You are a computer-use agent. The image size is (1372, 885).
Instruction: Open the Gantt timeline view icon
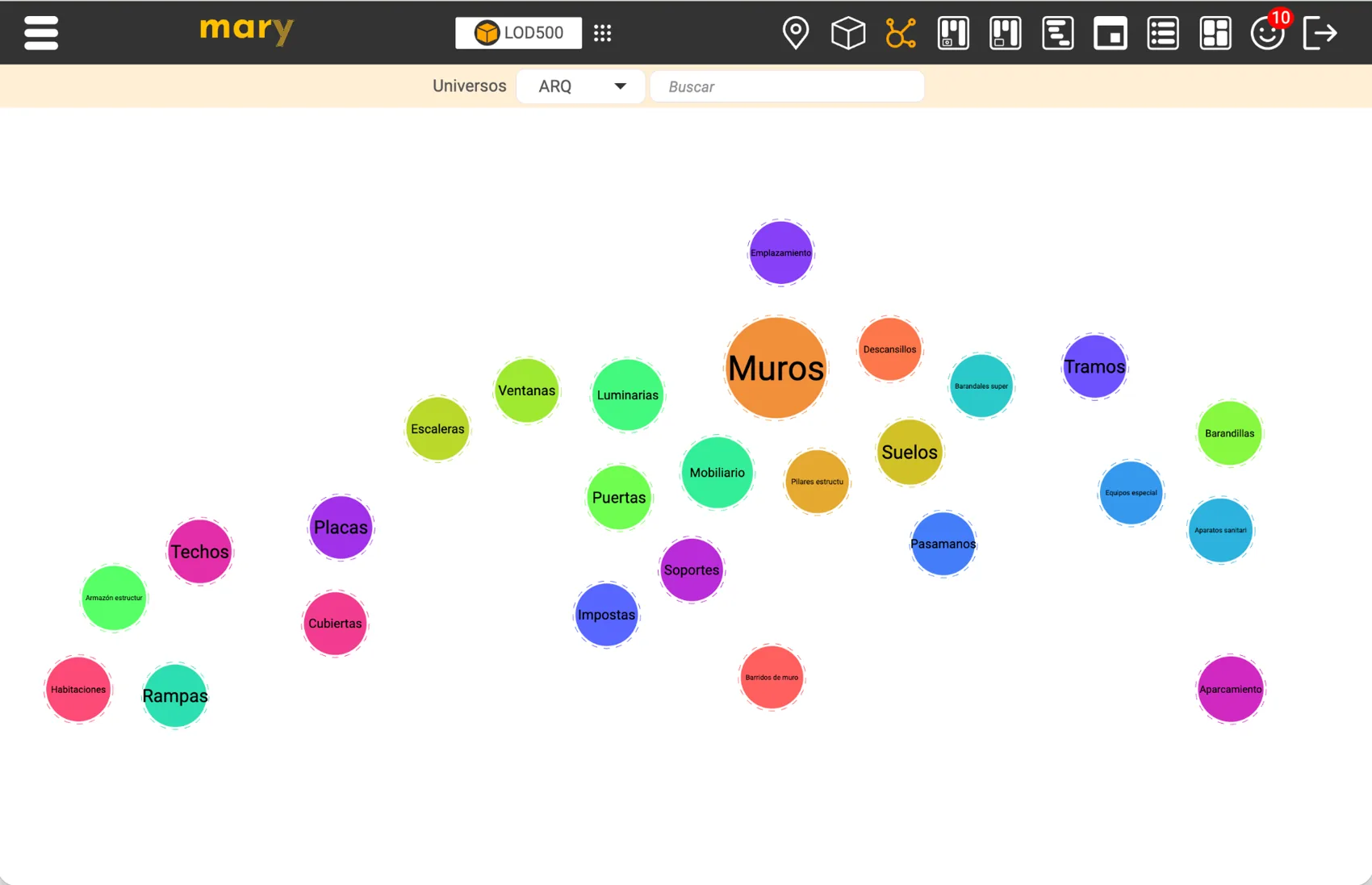(x=1058, y=33)
